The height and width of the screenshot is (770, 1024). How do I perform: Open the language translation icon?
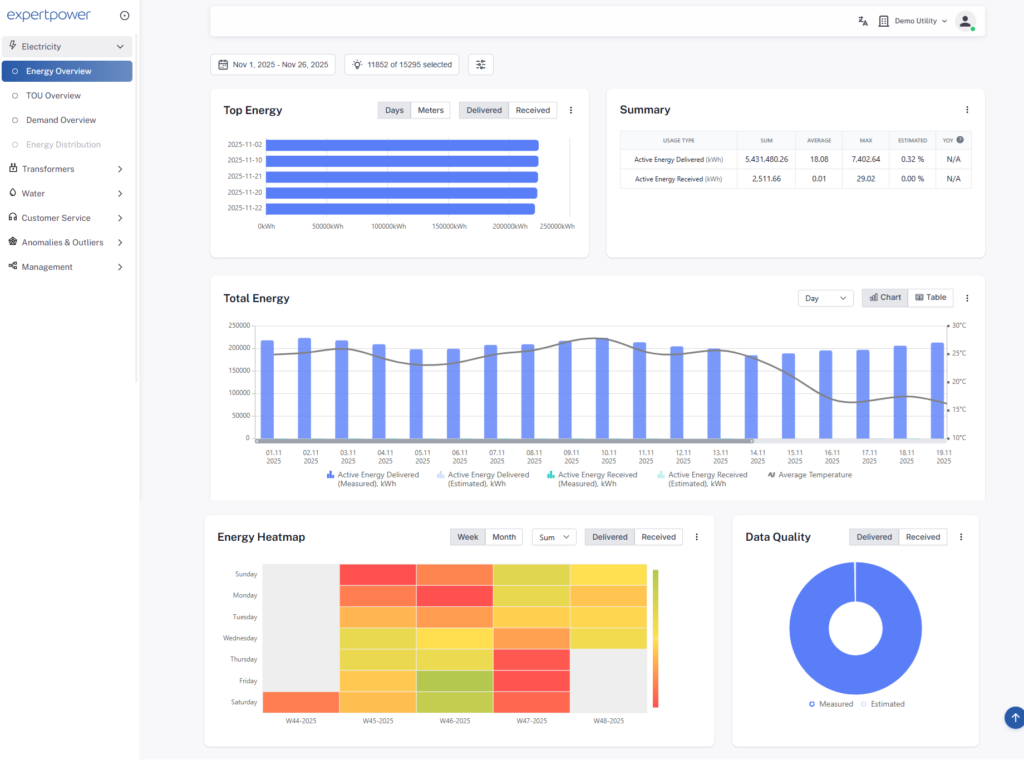tap(863, 21)
